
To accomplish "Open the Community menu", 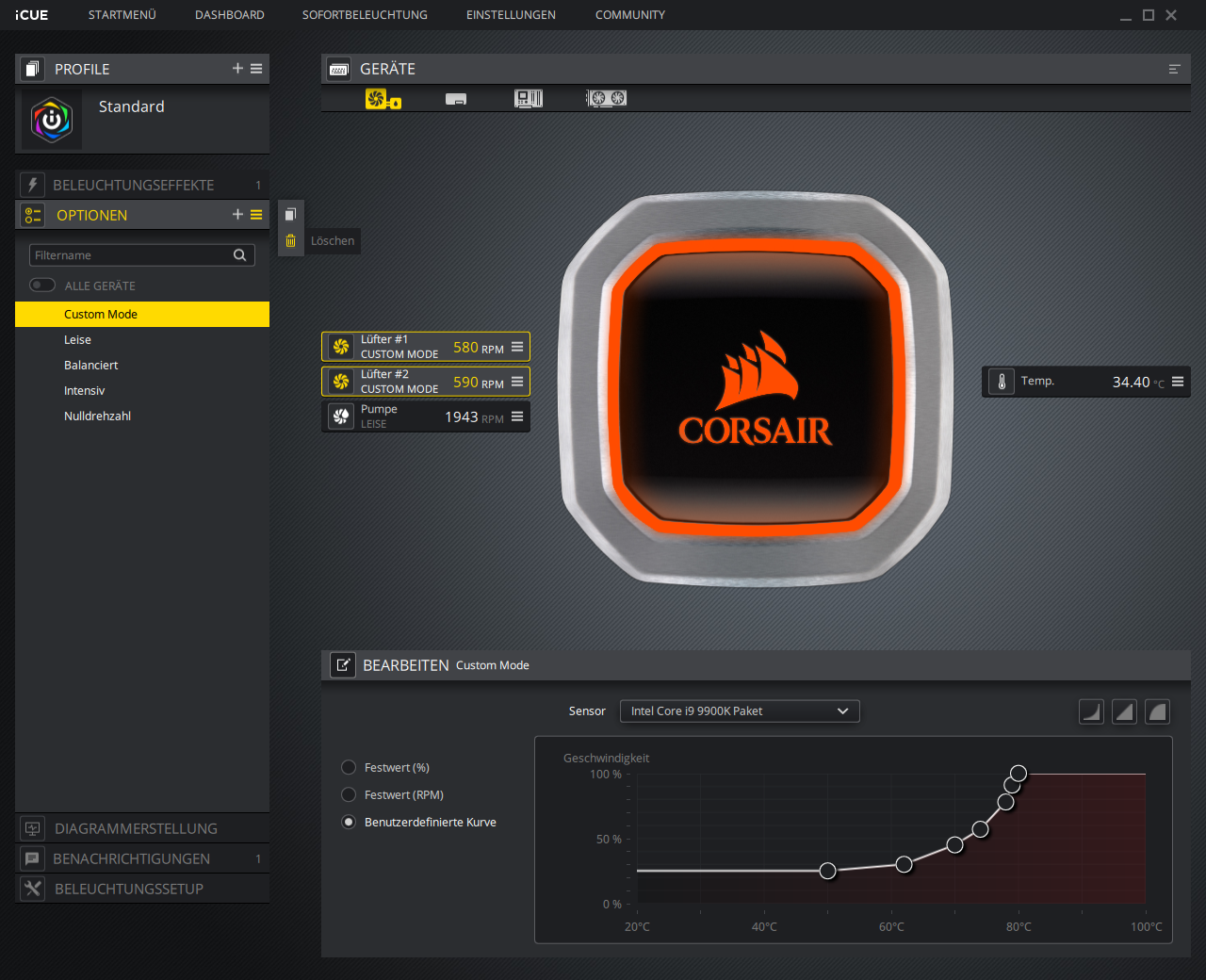I will pyautogui.click(x=630, y=15).
